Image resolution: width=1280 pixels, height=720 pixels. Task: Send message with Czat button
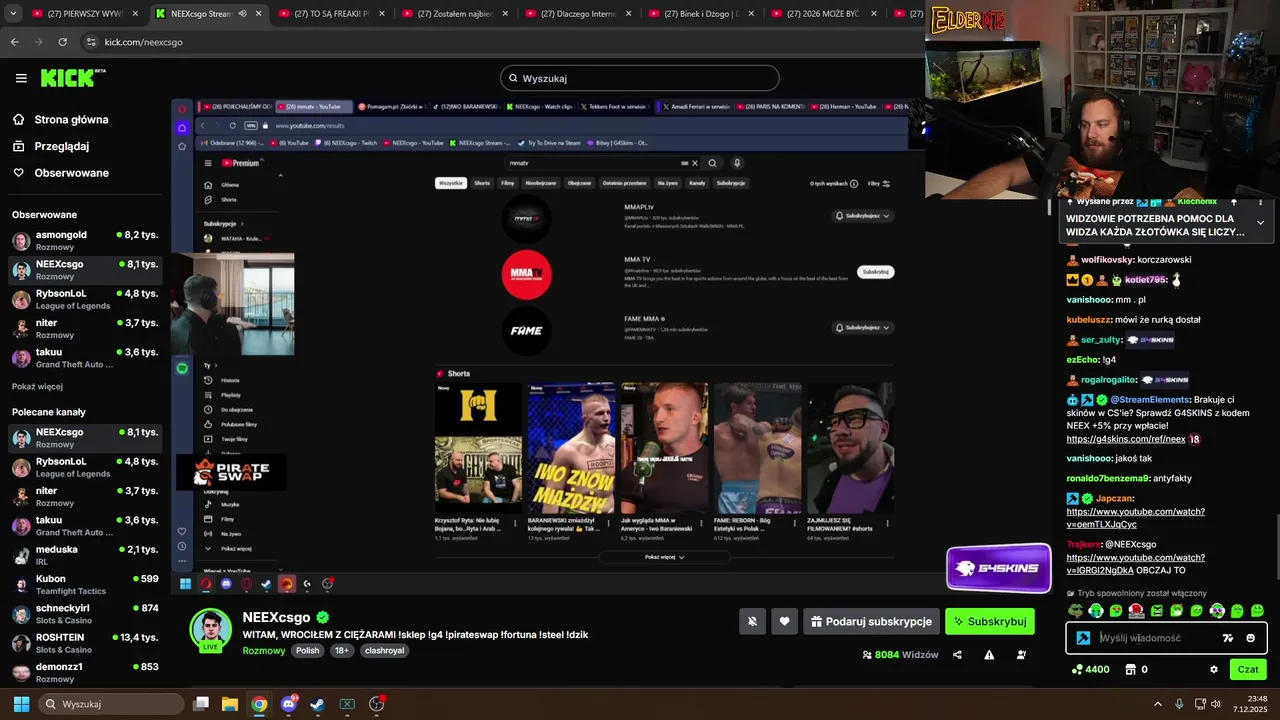[x=1248, y=669]
